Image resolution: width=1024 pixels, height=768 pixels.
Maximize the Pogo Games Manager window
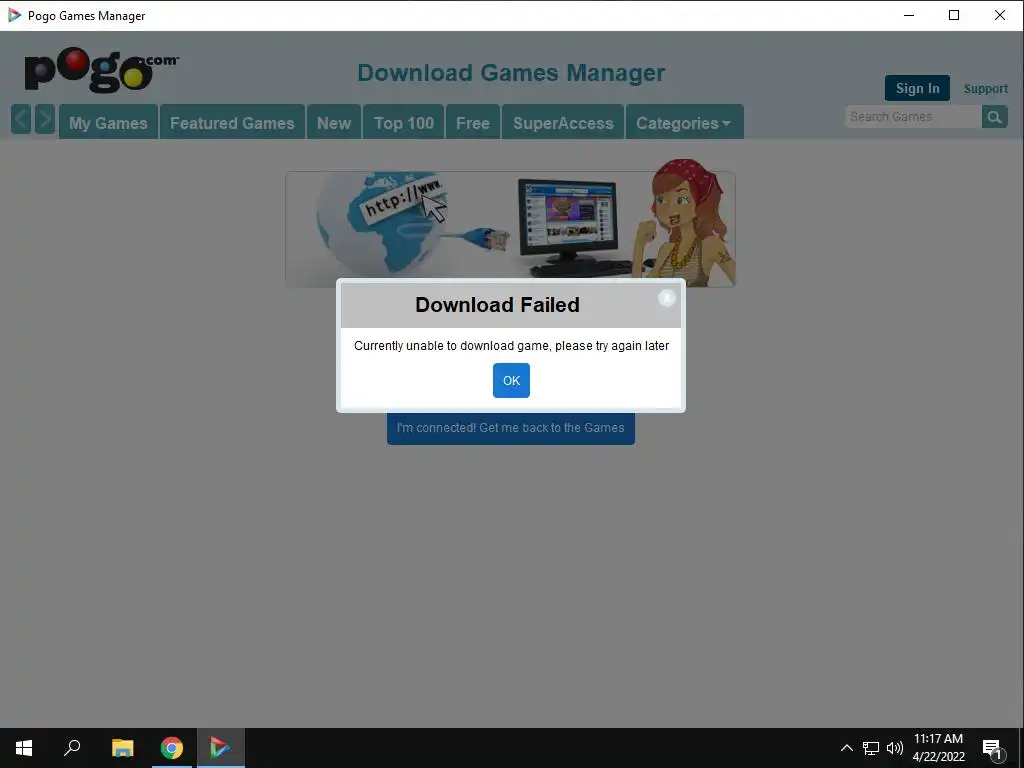pos(953,15)
